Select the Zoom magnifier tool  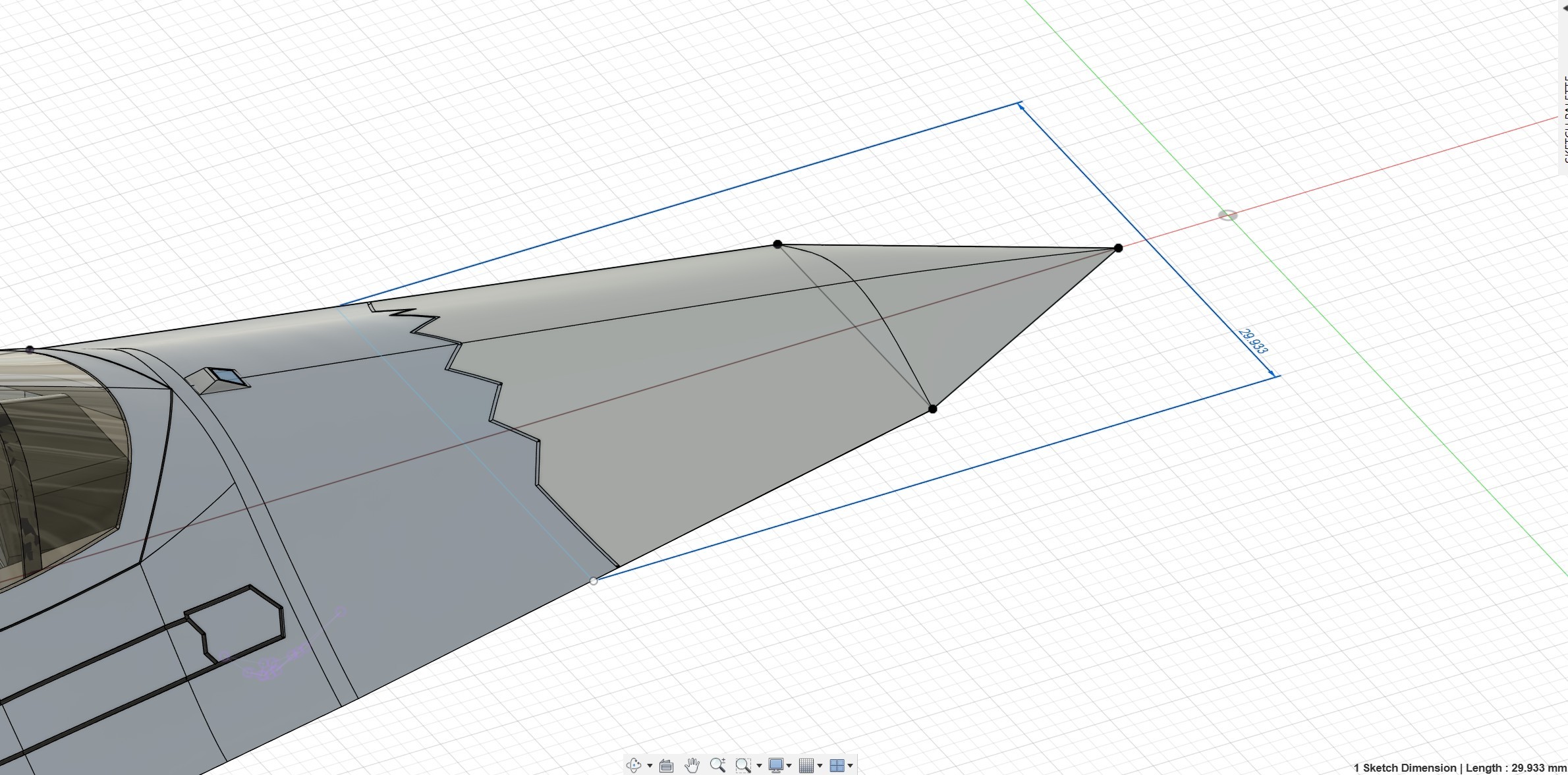point(717,765)
